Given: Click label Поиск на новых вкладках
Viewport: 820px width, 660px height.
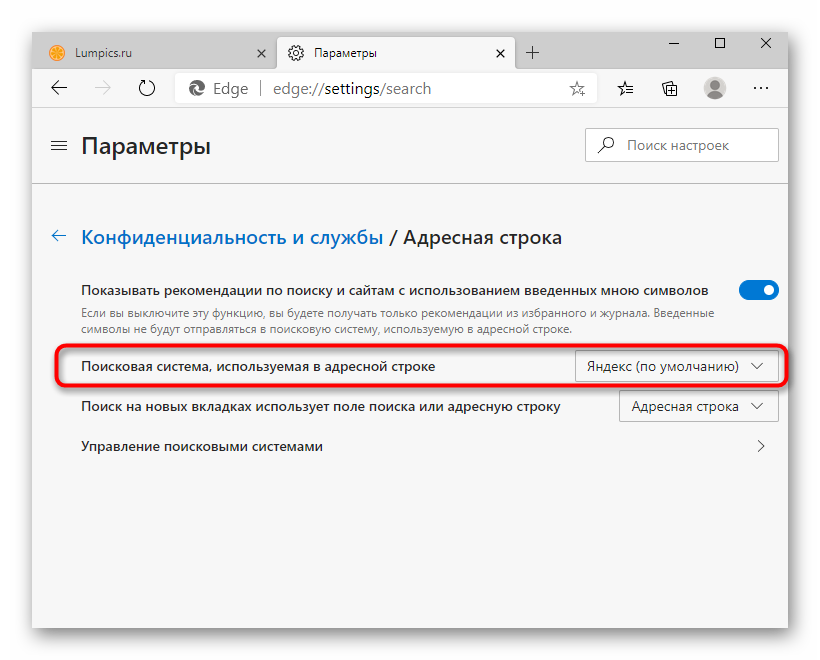Looking at the screenshot, I should tap(321, 406).
